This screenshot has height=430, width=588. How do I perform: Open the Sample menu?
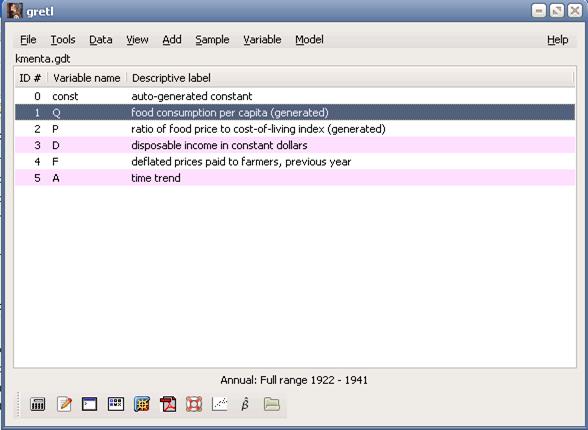pos(212,39)
